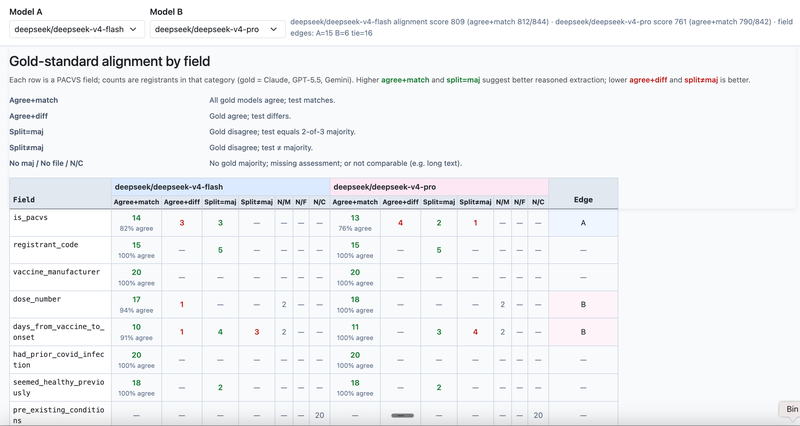Click the pro Split≠maj value 4 for days_from_vaccine_to_onset
The image size is (800, 426).
point(476,332)
